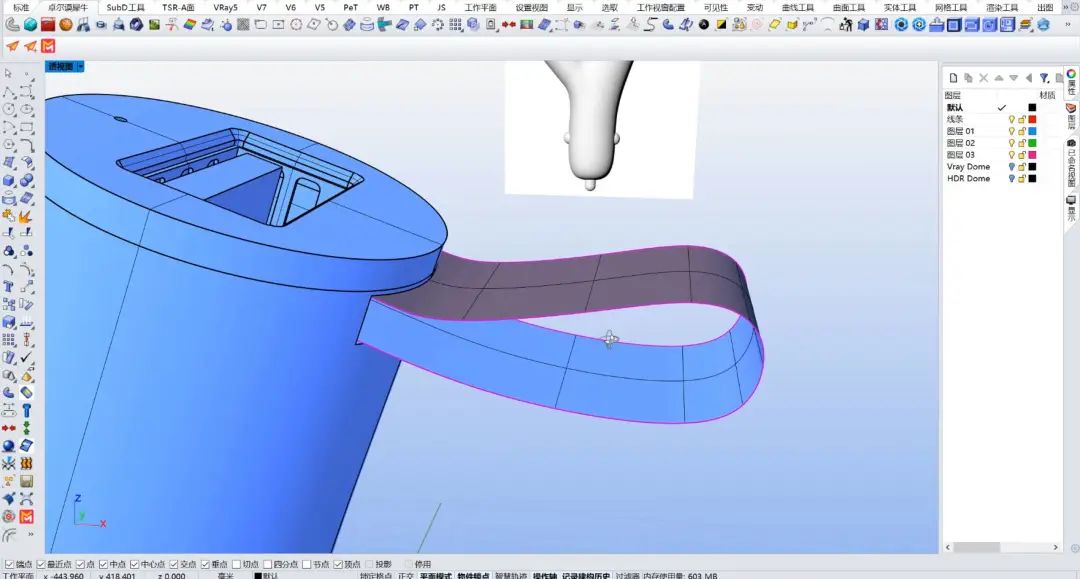The height and width of the screenshot is (579, 1080).
Task: Click the new layer icon in layers panel
Action: click(x=954, y=78)
